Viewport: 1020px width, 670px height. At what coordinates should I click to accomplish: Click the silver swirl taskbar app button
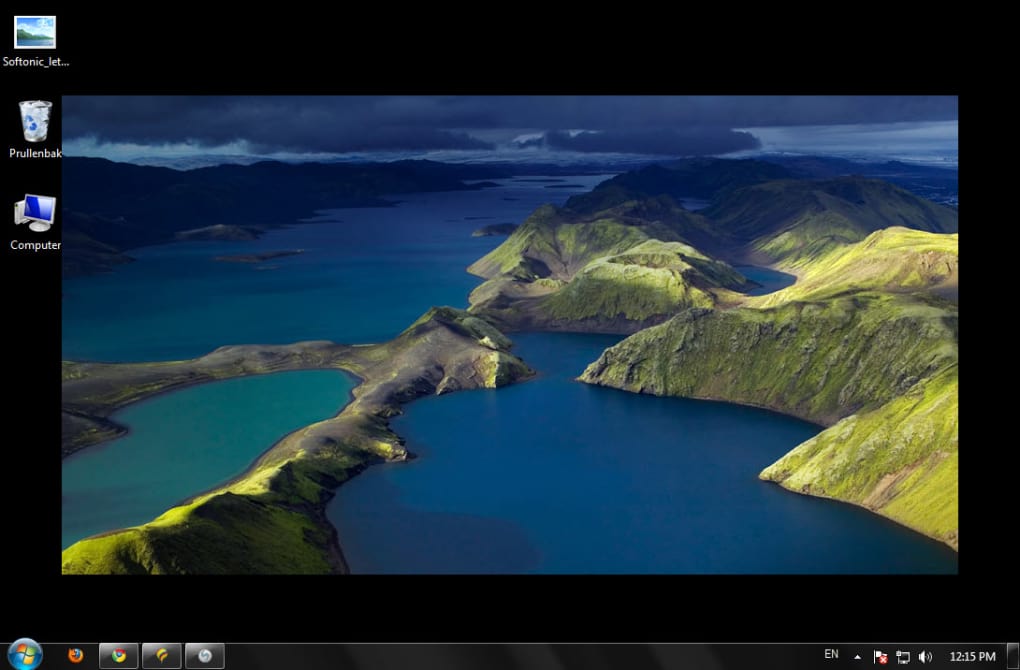pyautogui.click(x=205, y=656)
